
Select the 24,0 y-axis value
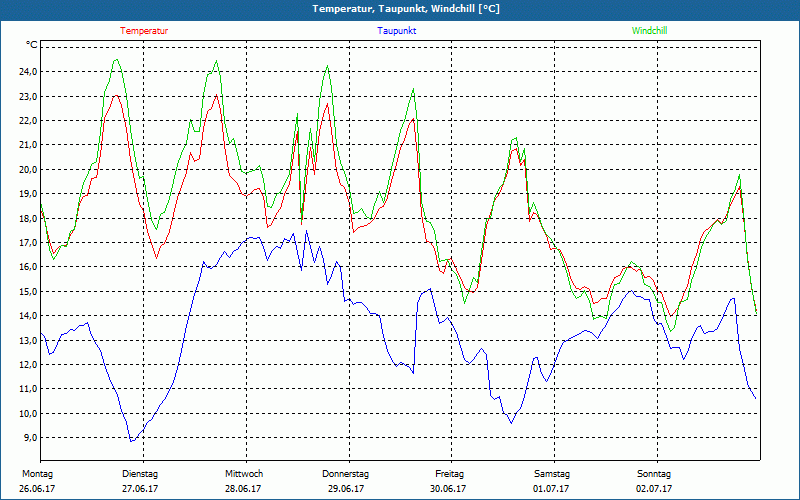pyautogui.click(x=28, y=72)
